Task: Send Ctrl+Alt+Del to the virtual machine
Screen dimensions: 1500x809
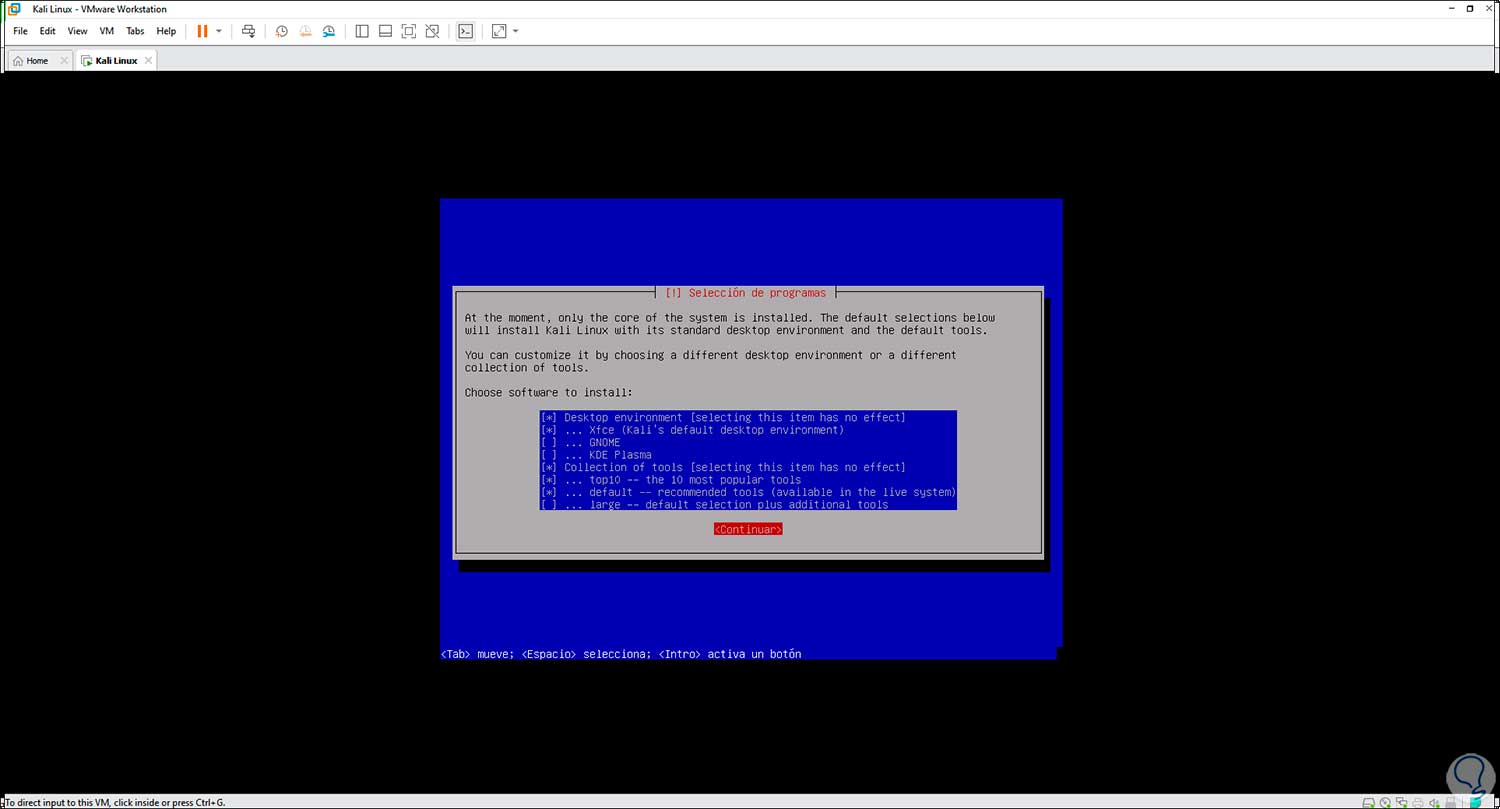Action: (x=249, y=31)
